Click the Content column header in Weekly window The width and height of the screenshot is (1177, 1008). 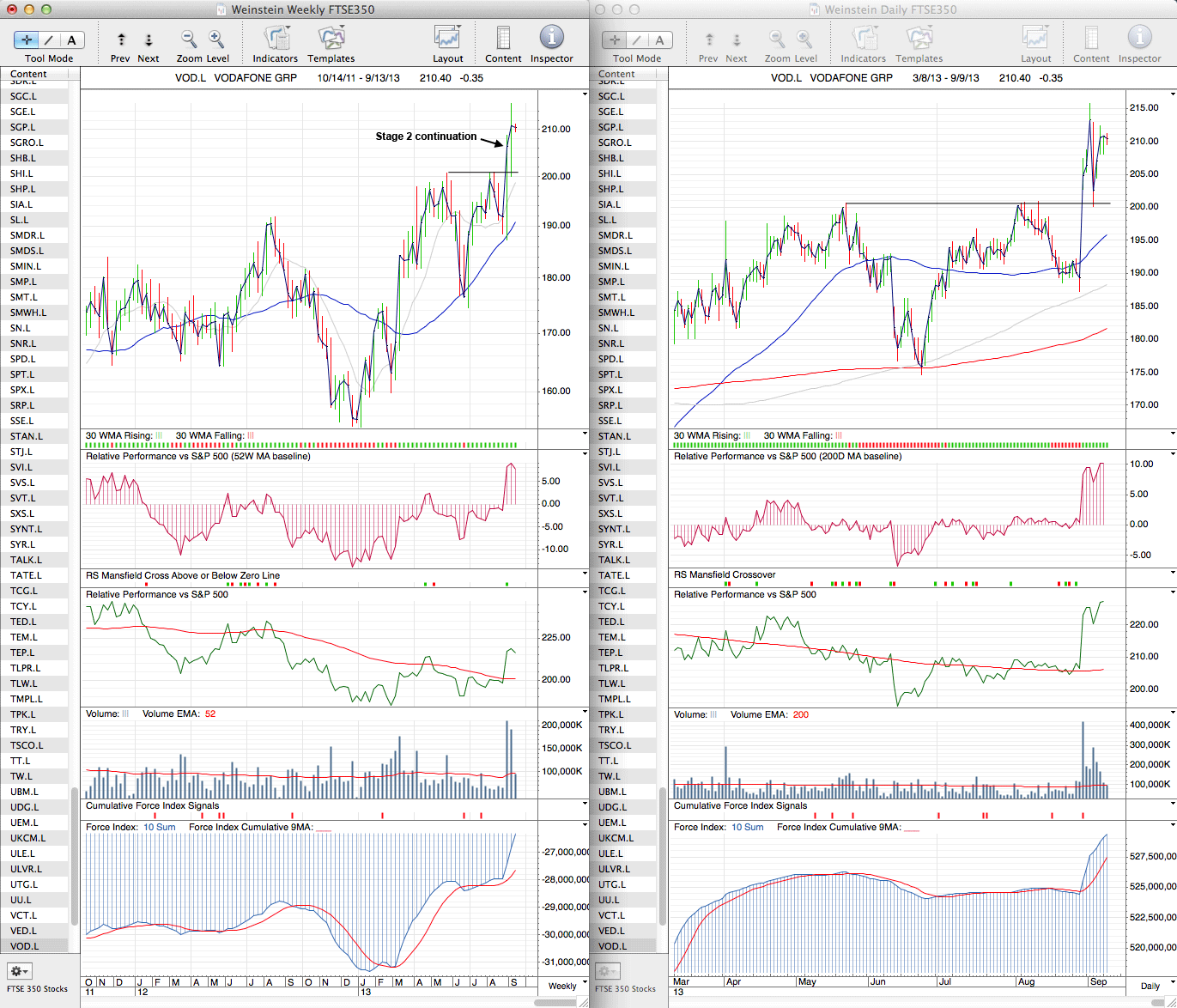click(34, 74)
